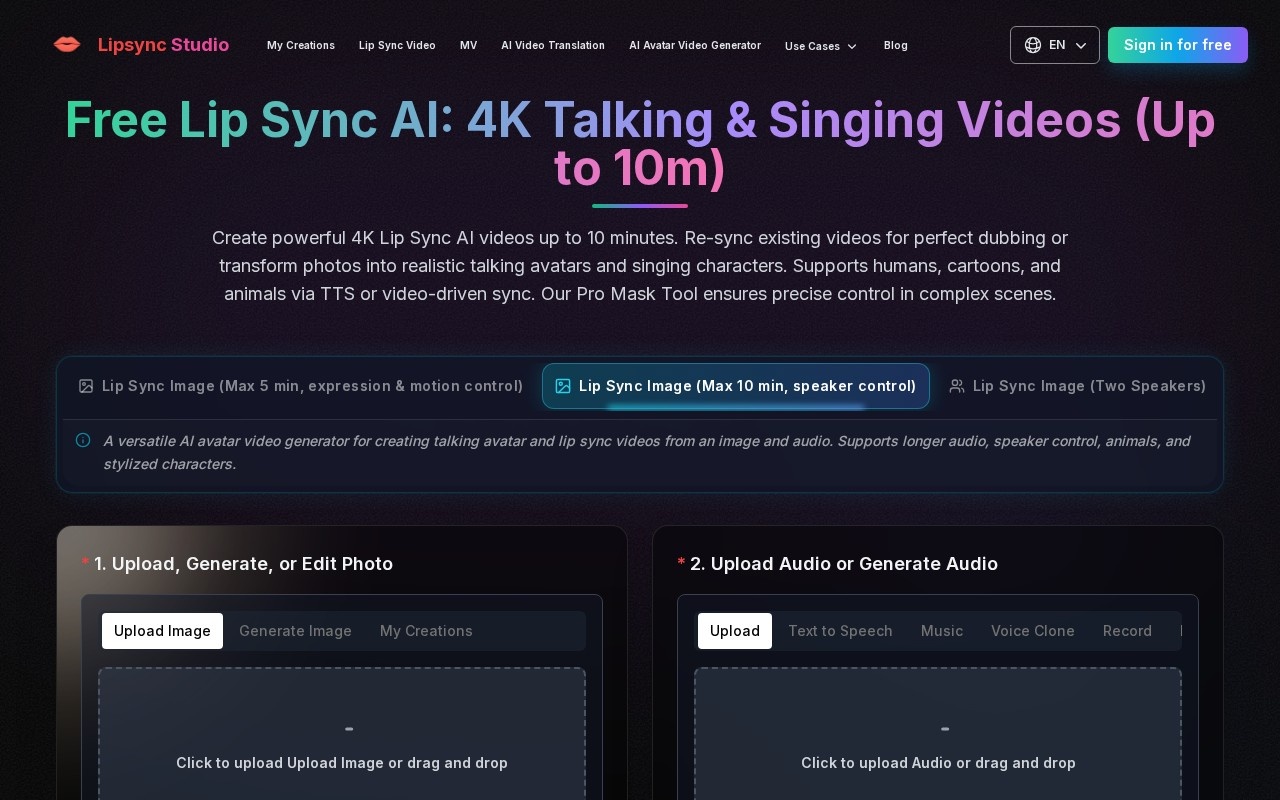
Task: Click the red lips logo icon
Action: click(x=67, y=45)
